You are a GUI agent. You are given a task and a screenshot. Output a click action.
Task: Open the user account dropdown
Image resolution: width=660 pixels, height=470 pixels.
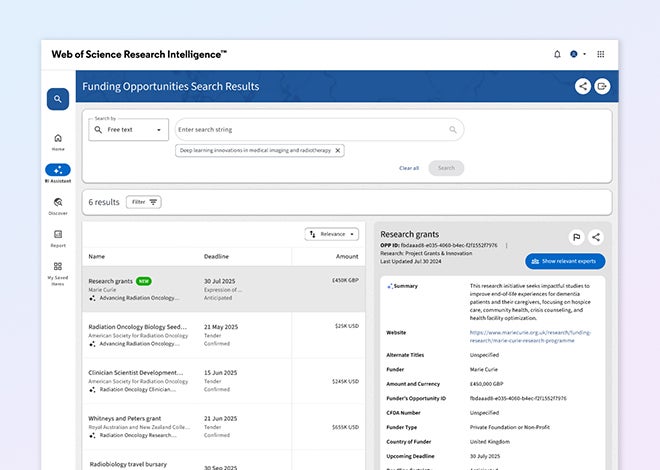point(578,54)
